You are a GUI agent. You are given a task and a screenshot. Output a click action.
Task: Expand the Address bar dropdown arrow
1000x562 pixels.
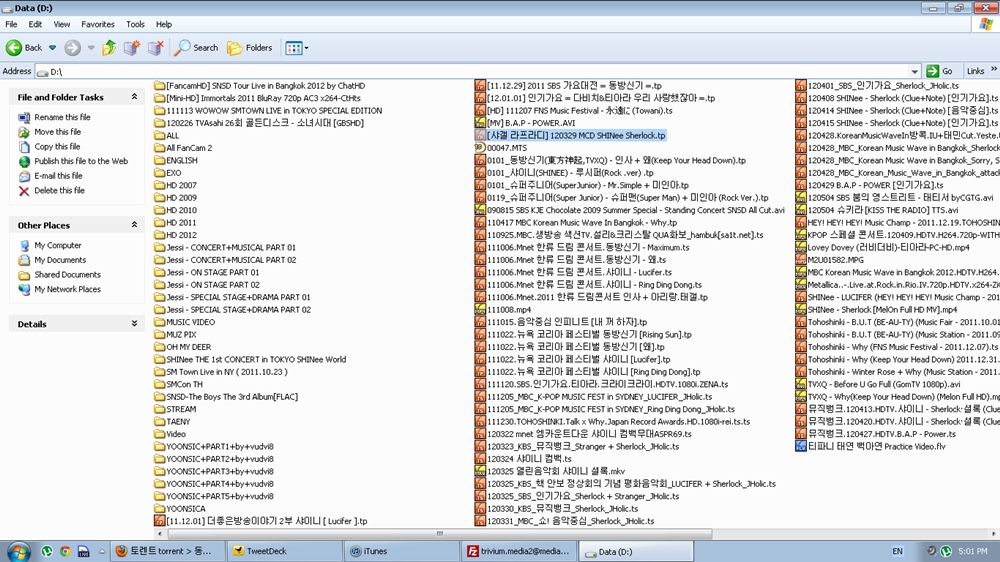[915, 71]
